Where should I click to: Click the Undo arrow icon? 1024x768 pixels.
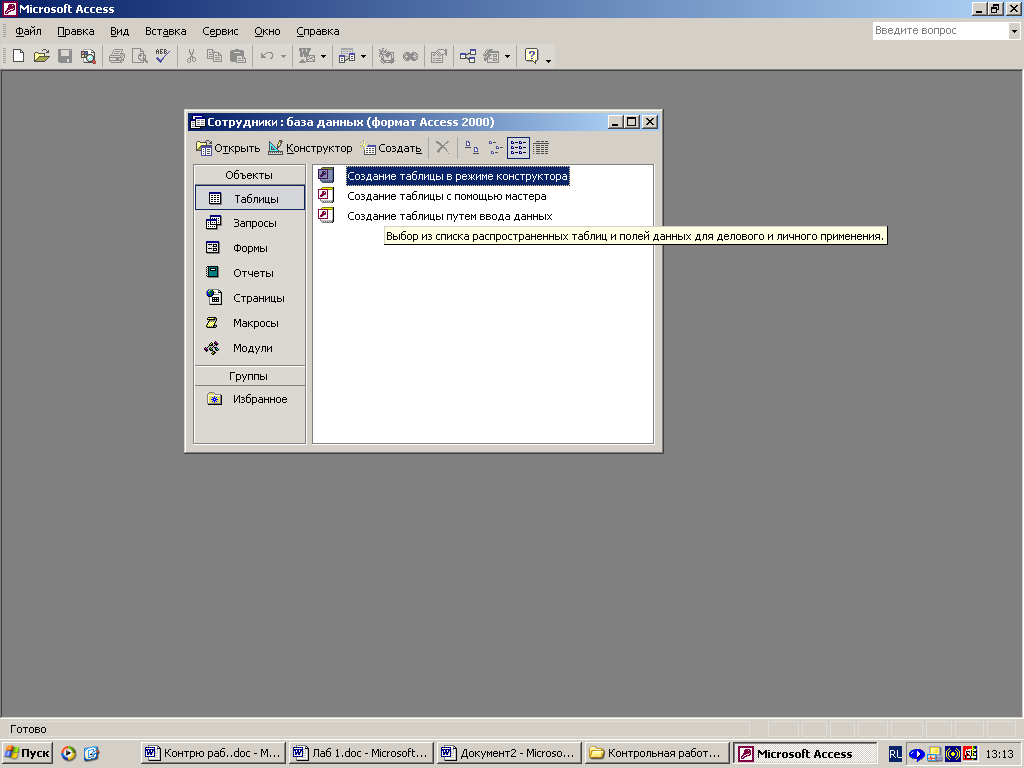click(x=266, y=56)
